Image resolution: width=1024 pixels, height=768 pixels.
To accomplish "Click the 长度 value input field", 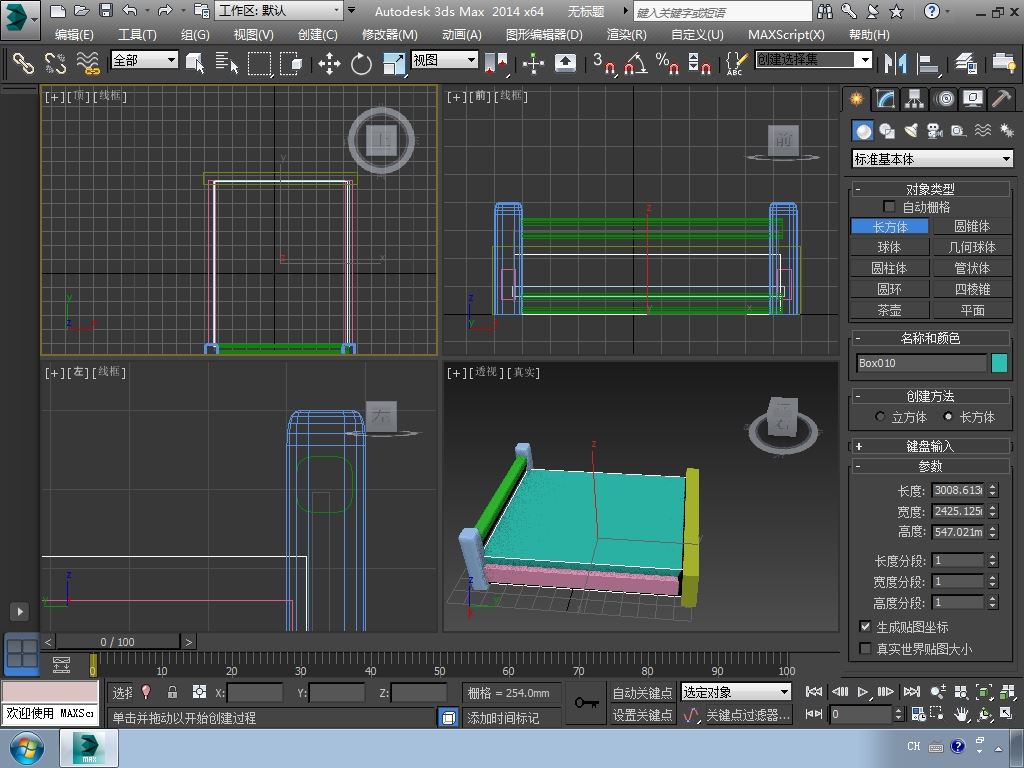I will point(958,490).
